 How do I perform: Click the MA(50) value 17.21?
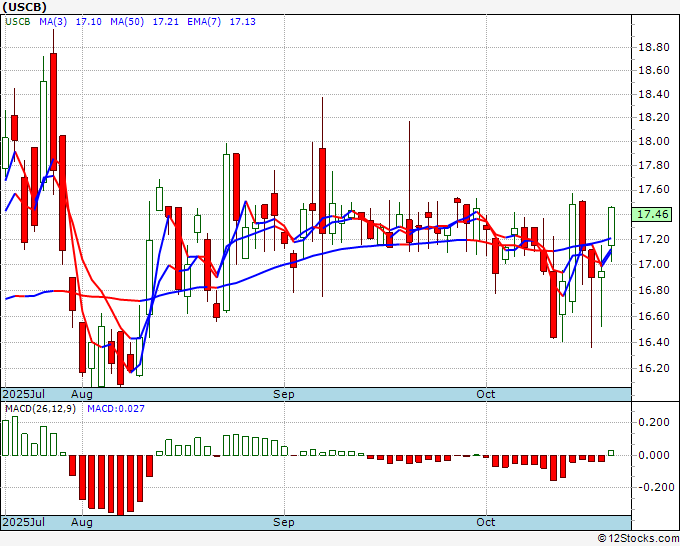click(x=166, y=22)
